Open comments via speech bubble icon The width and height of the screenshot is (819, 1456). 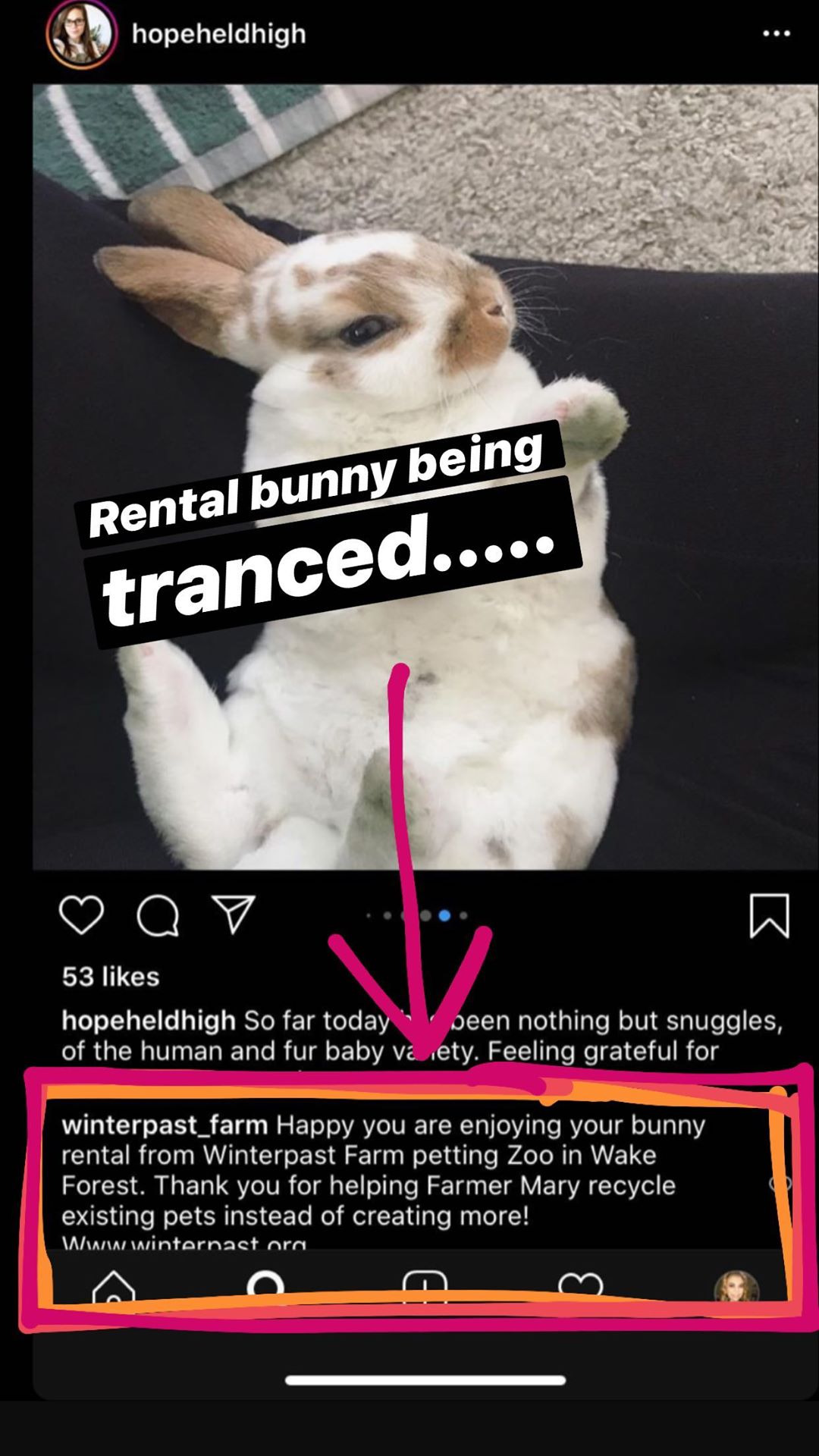click(158, 915)
